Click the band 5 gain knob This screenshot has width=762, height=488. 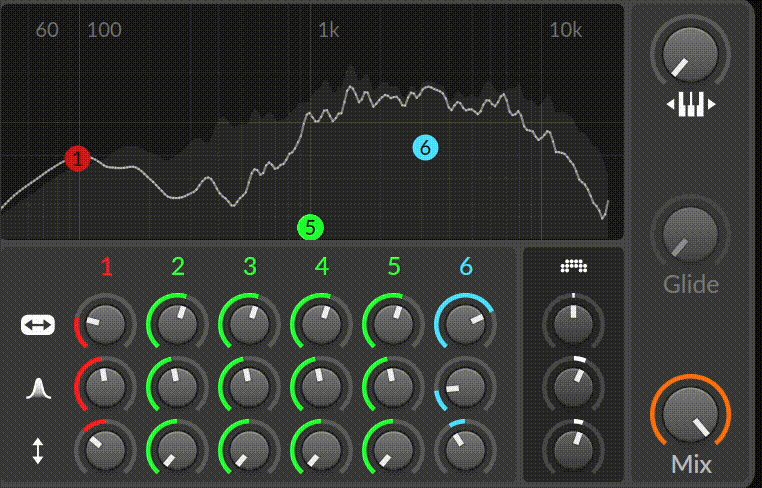tap(393, 450)
